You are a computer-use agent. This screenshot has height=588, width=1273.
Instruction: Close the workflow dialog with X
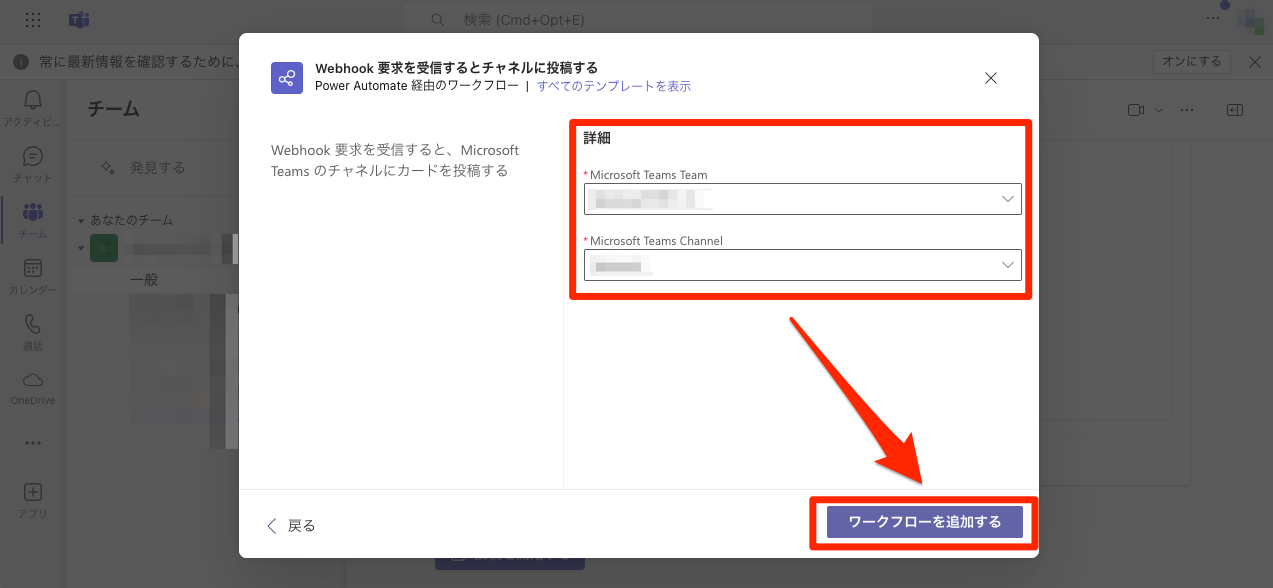(991, 78)
